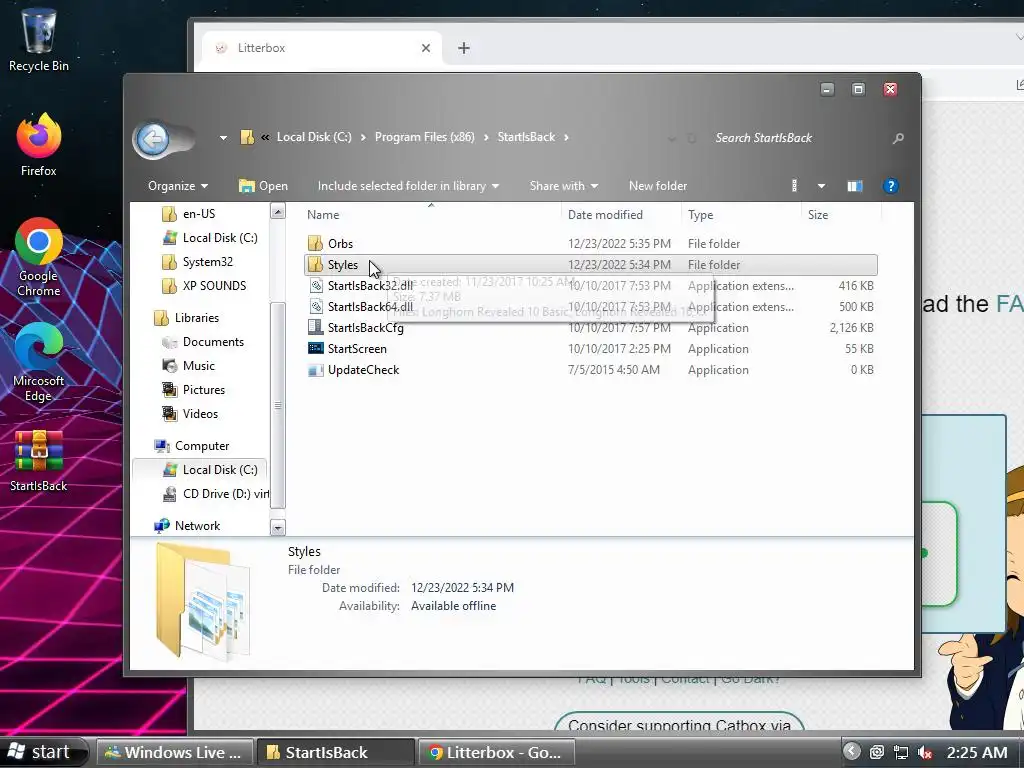
Task: Open Recycle Bin on the desktop
Action: click(x=39, y=40)
